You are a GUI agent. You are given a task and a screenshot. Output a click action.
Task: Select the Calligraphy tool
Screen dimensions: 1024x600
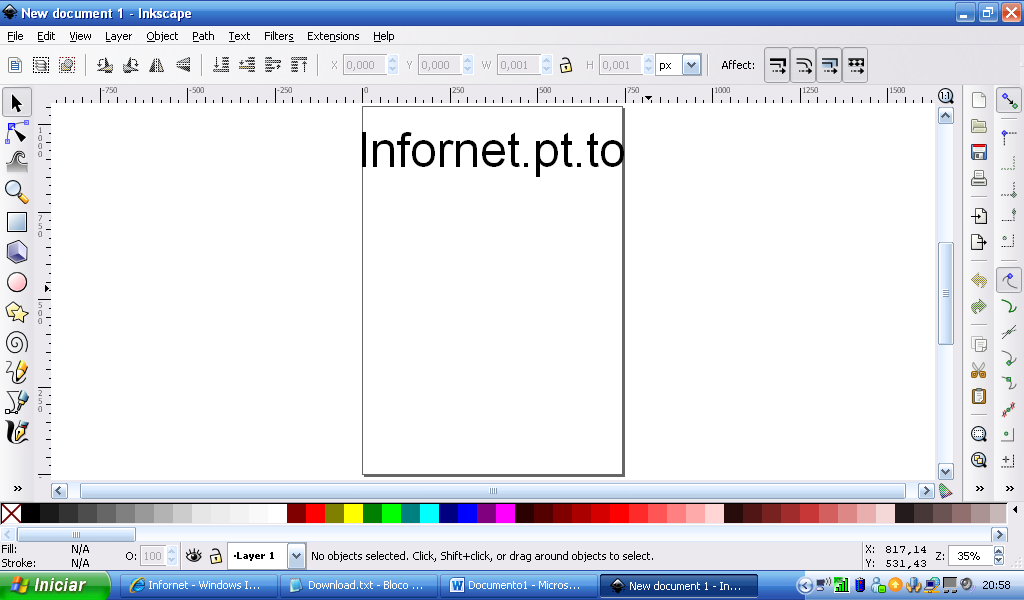[16, 432]
